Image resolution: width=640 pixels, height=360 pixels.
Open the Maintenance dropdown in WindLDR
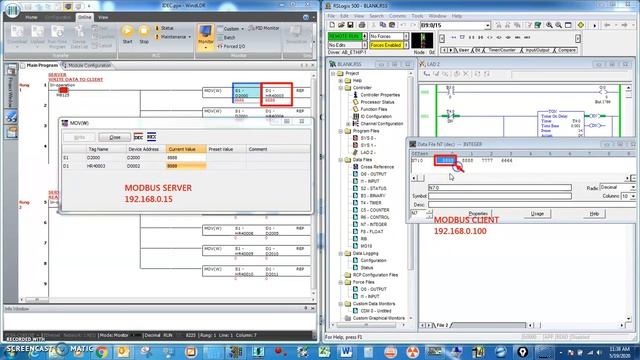coord(173,37)
